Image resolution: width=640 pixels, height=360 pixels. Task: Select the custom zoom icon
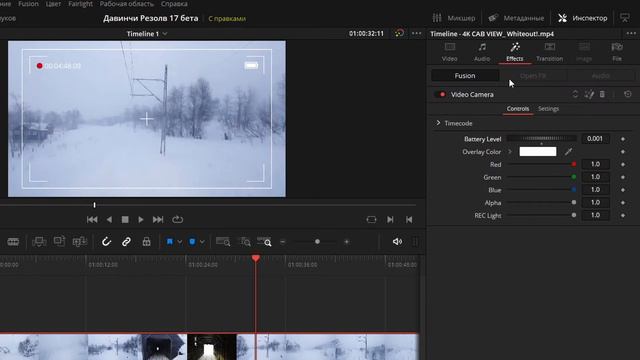click(x=264, y=242)
